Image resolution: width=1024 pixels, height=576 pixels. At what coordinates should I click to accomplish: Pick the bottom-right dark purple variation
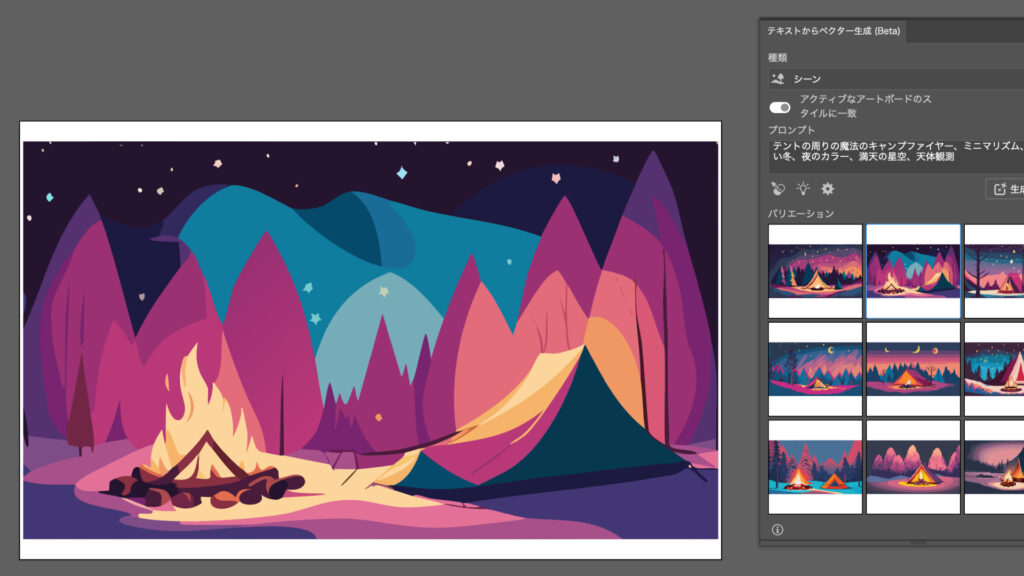point(995,467)
